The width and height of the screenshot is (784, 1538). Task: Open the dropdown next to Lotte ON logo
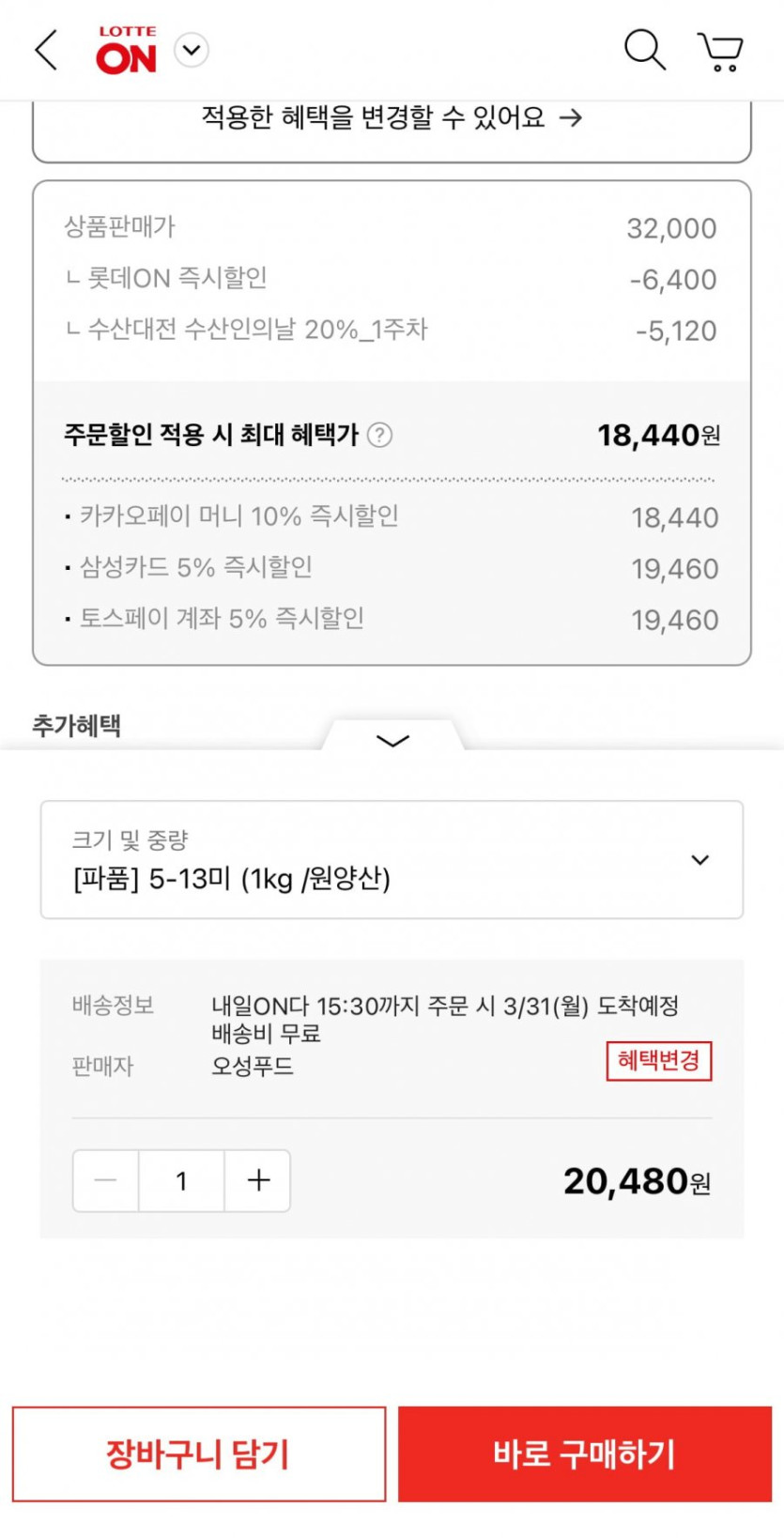(x=192, y=50)
